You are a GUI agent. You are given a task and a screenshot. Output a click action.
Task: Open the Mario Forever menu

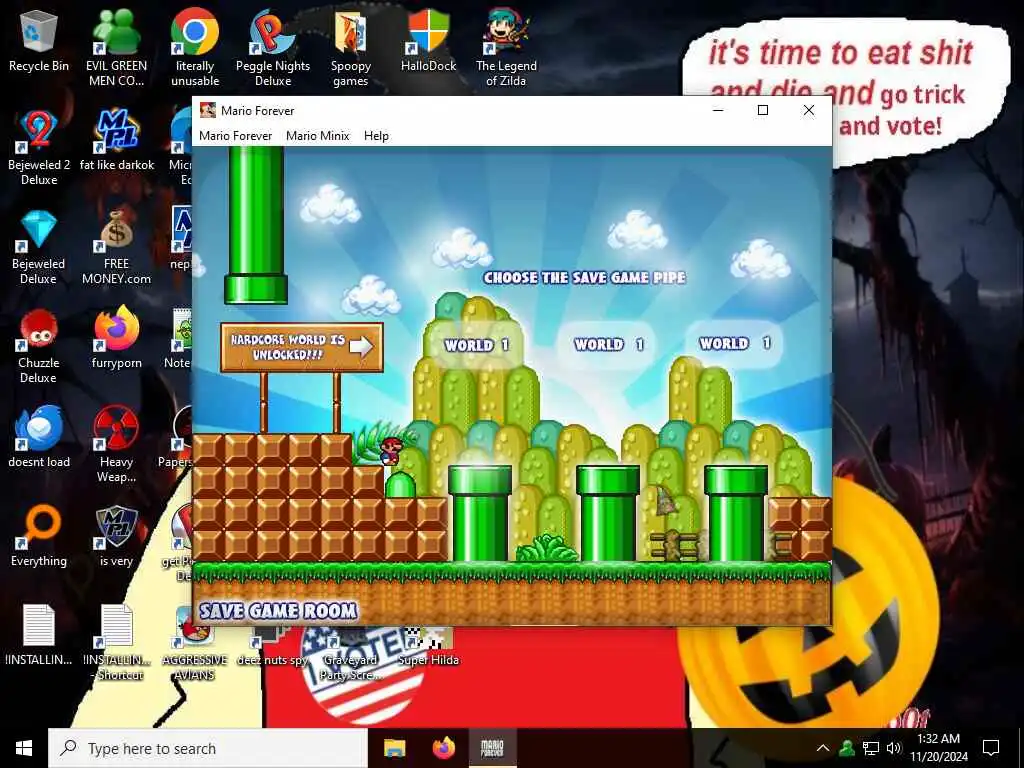pyautogui.click(x=235, y=136)
